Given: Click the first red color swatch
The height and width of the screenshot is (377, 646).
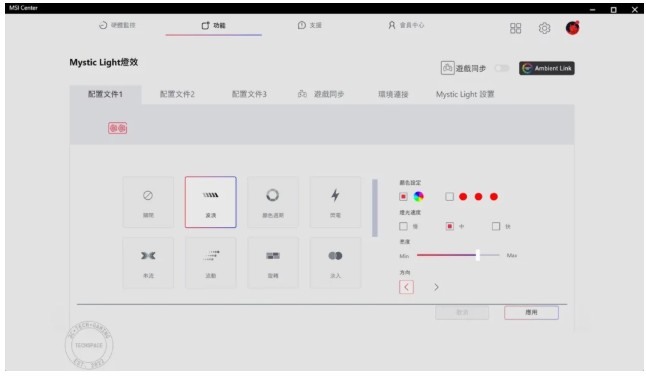Looking at the screenshot, I should pyautogui.click(x=463, y=197).
